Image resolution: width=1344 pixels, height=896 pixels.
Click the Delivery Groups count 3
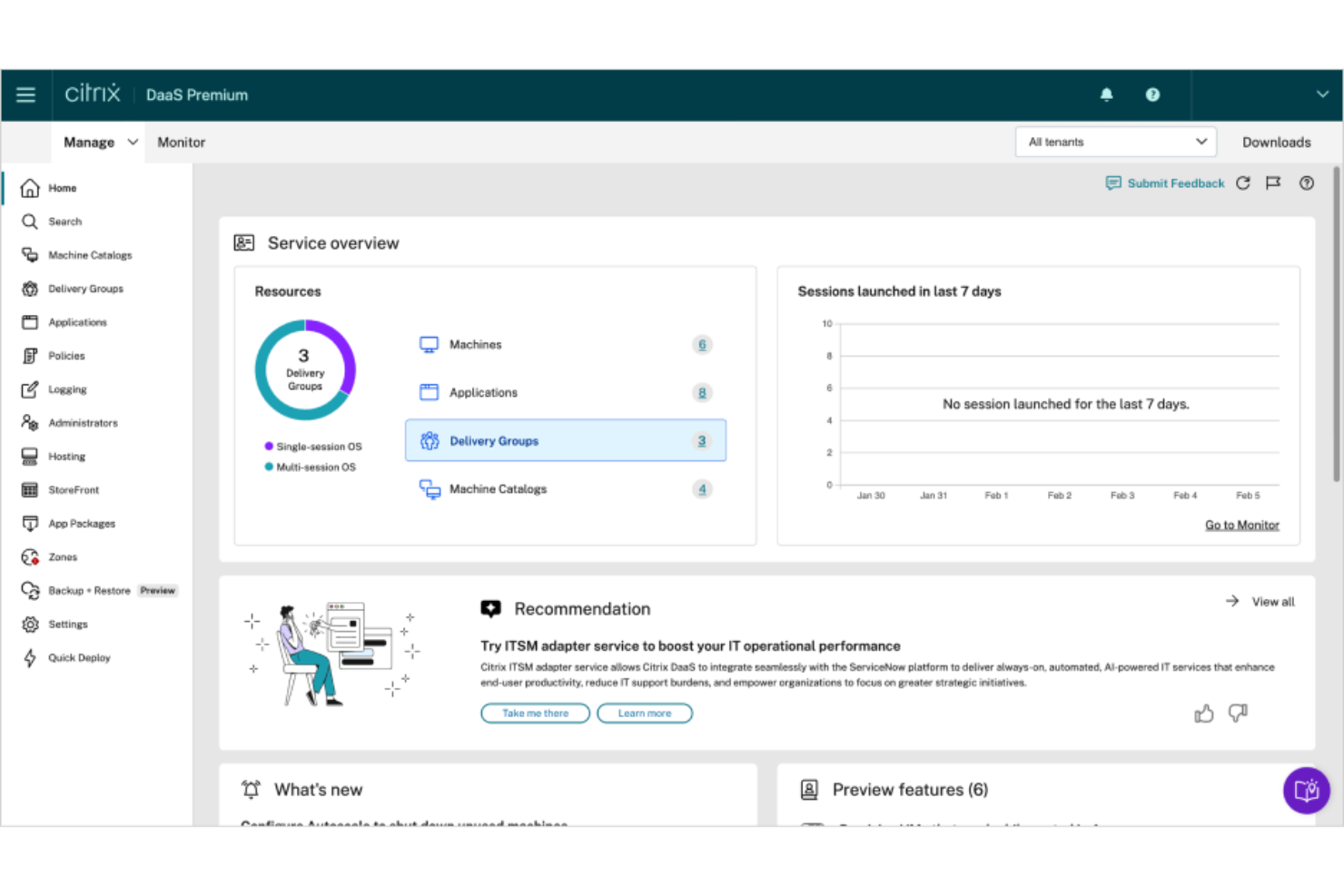(x=702, y=441)
